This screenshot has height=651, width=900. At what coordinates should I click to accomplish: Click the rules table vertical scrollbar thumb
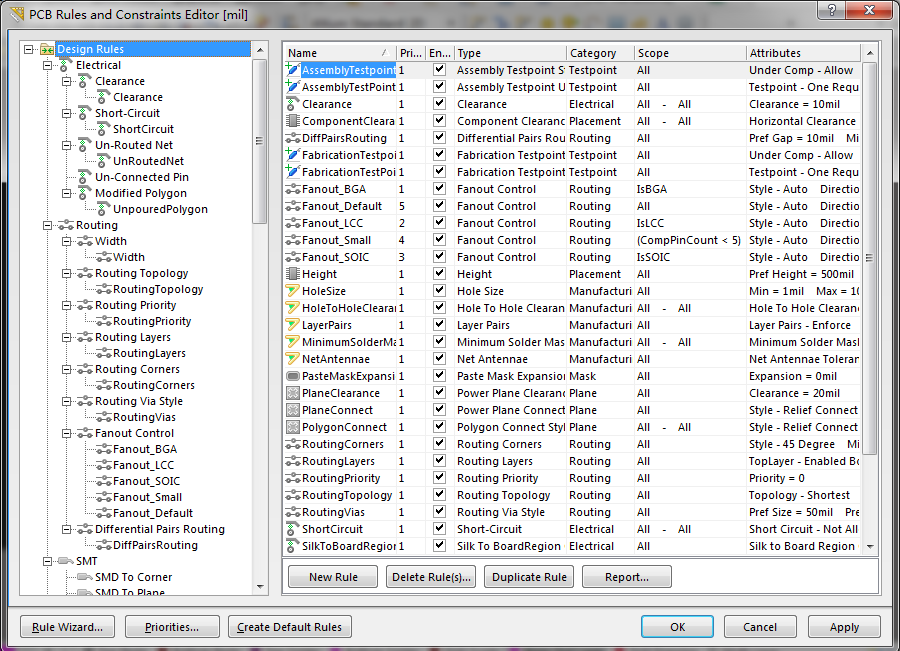[x=870, y=258]
